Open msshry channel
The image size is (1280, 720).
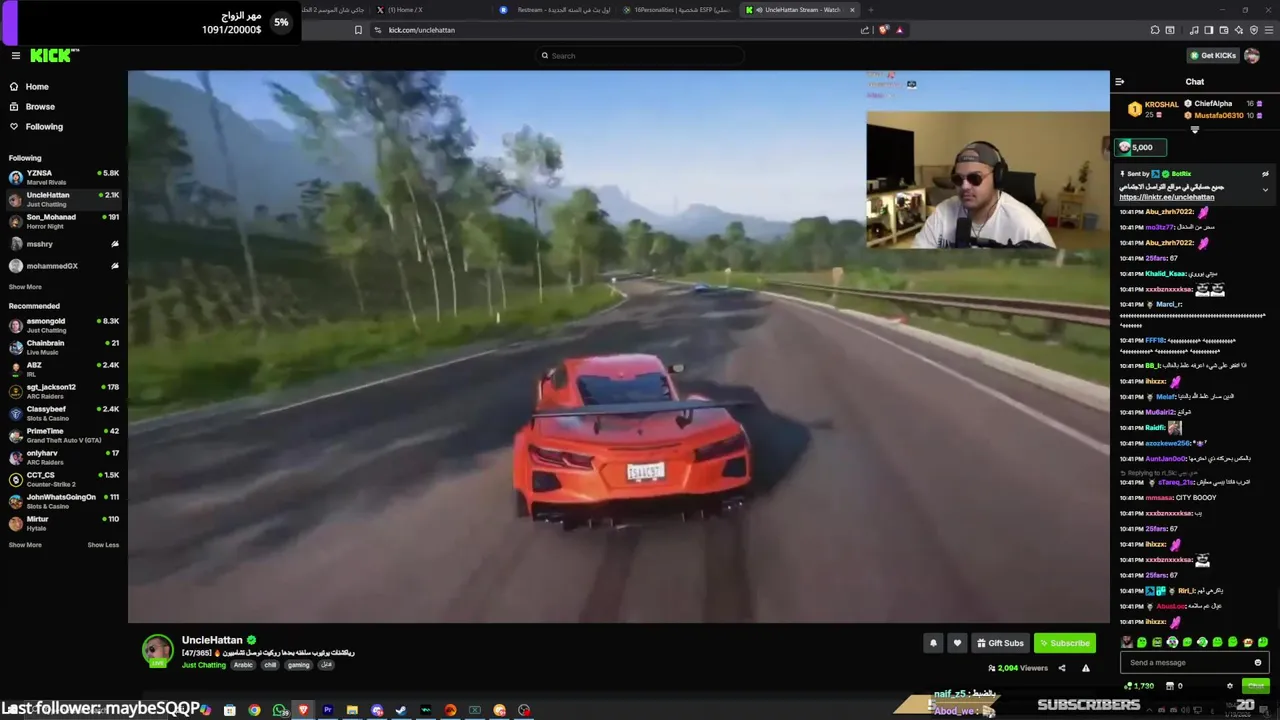click(62, 243)
